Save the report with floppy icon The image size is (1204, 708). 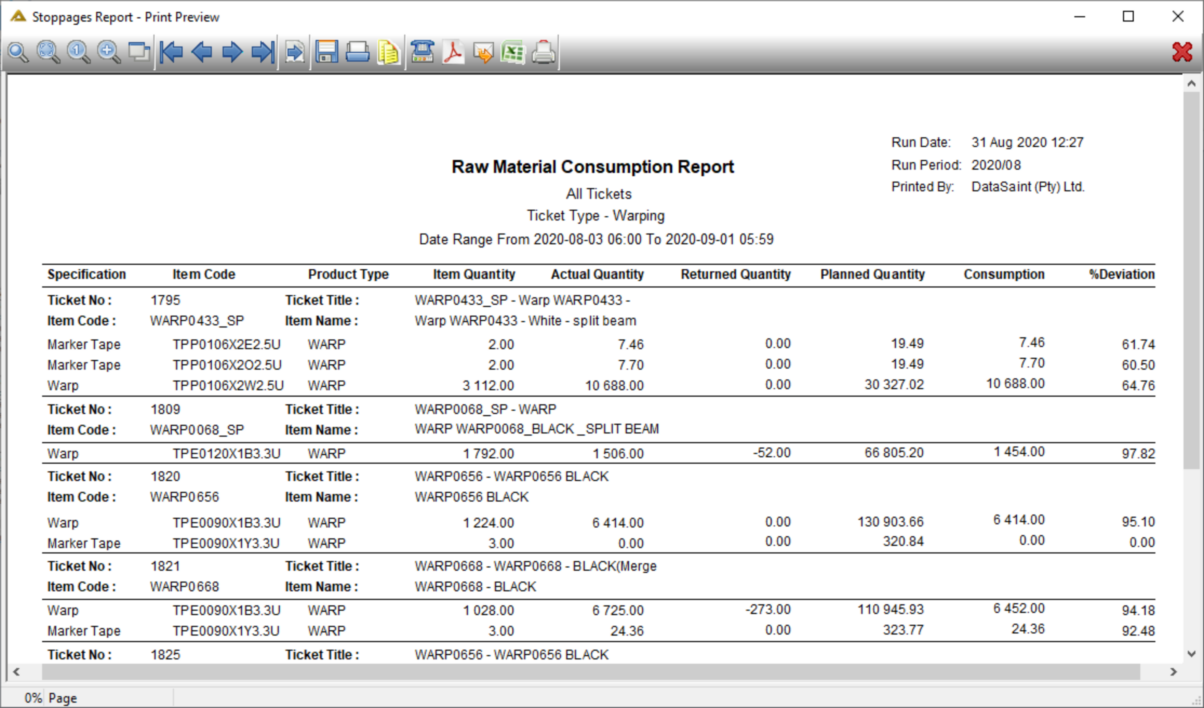327,52
